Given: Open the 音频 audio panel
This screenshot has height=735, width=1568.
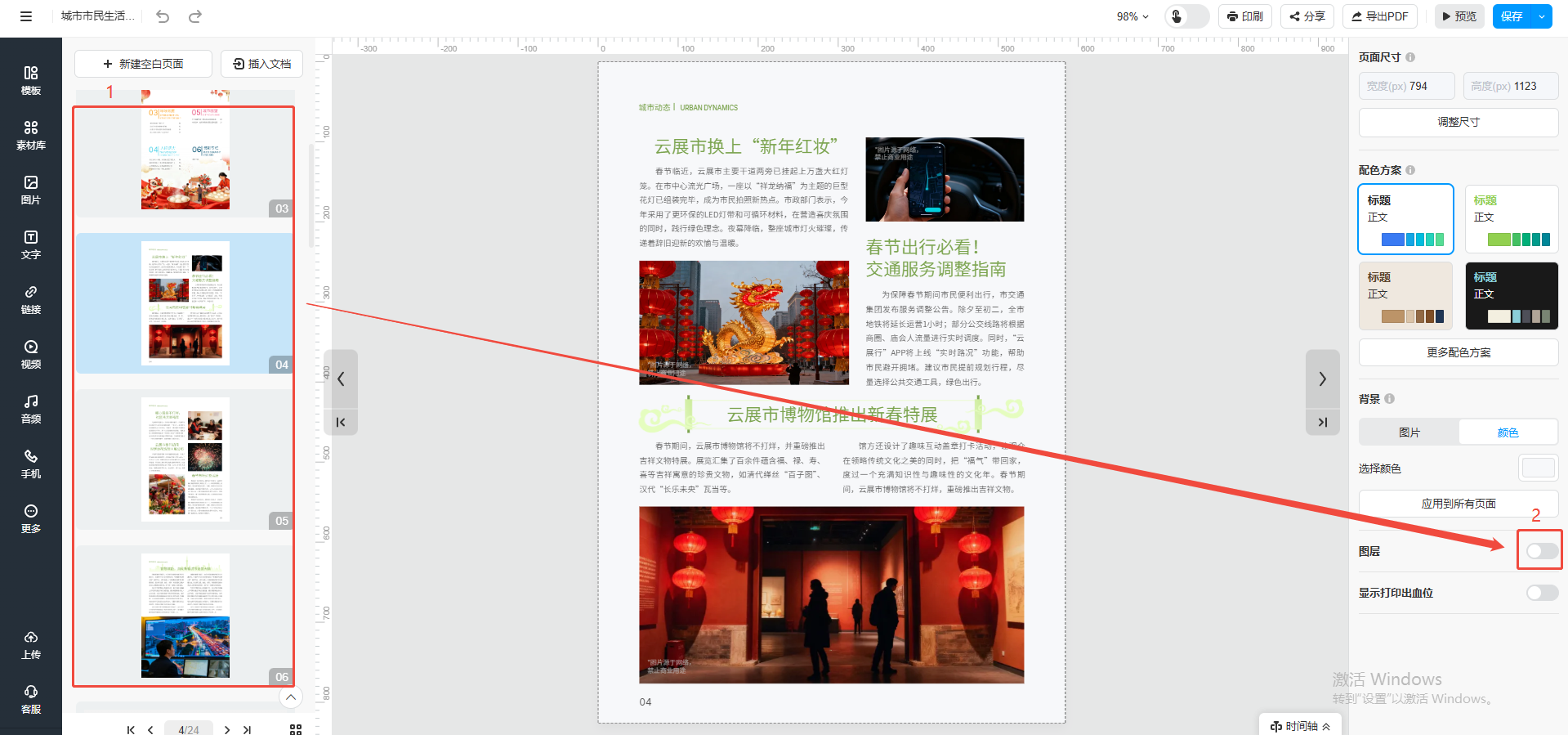Looking at the screenshot, I should (30, 409).
